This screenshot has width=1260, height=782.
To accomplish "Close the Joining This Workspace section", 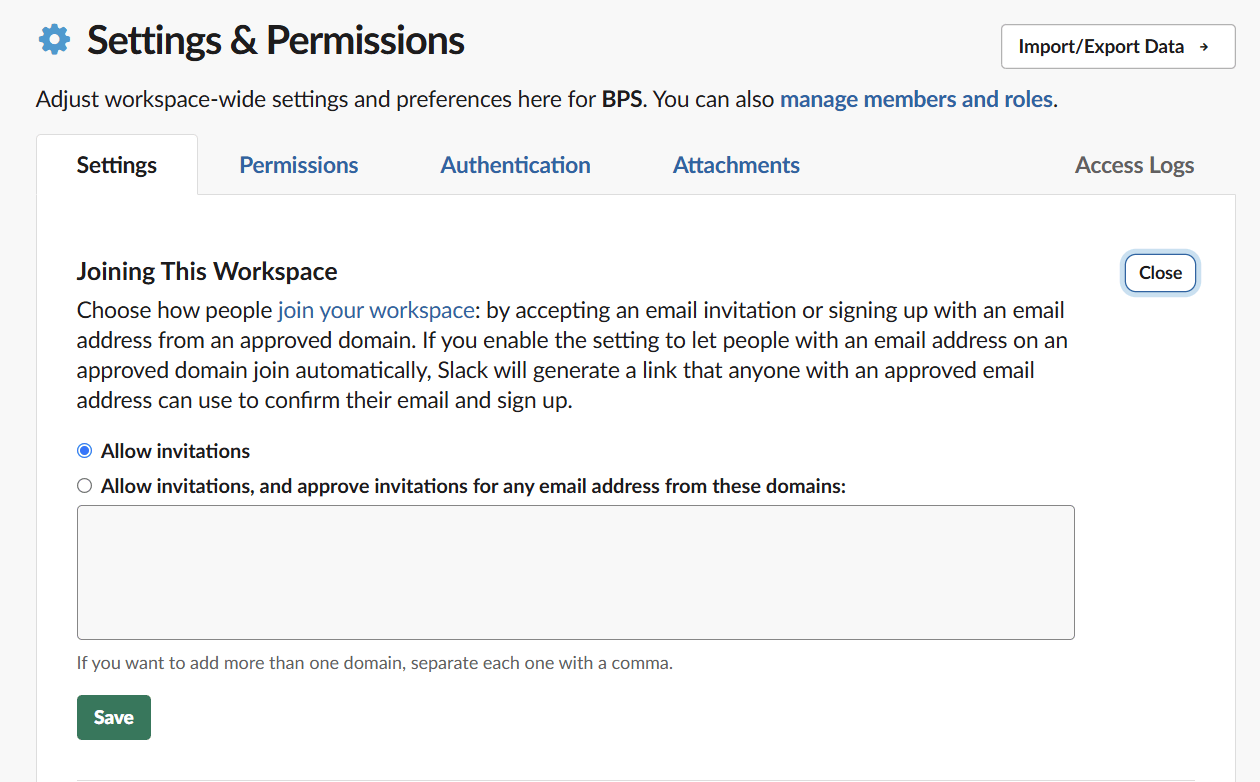I will [x=1160, y=273].
